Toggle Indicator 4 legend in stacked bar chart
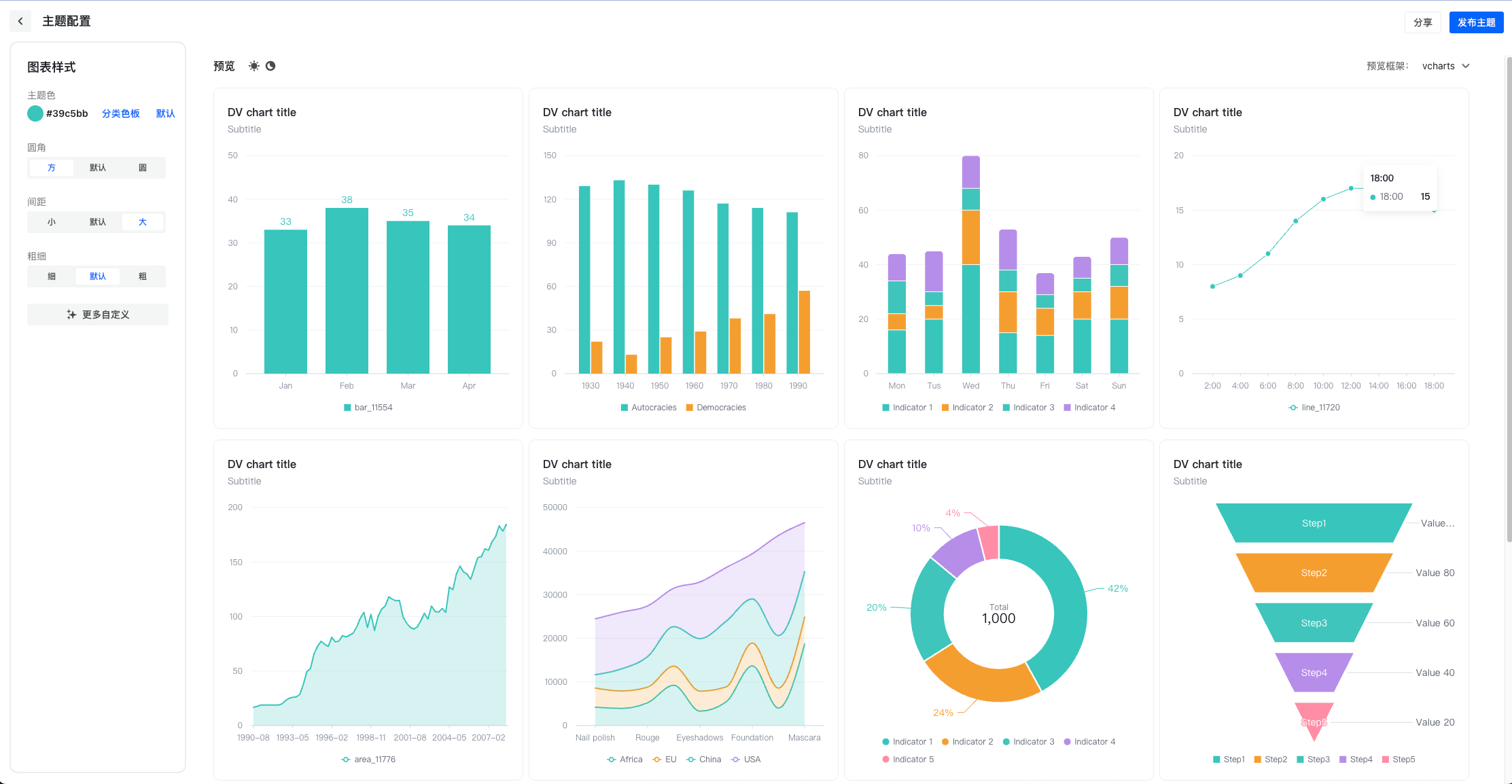 click(1067, 408)
